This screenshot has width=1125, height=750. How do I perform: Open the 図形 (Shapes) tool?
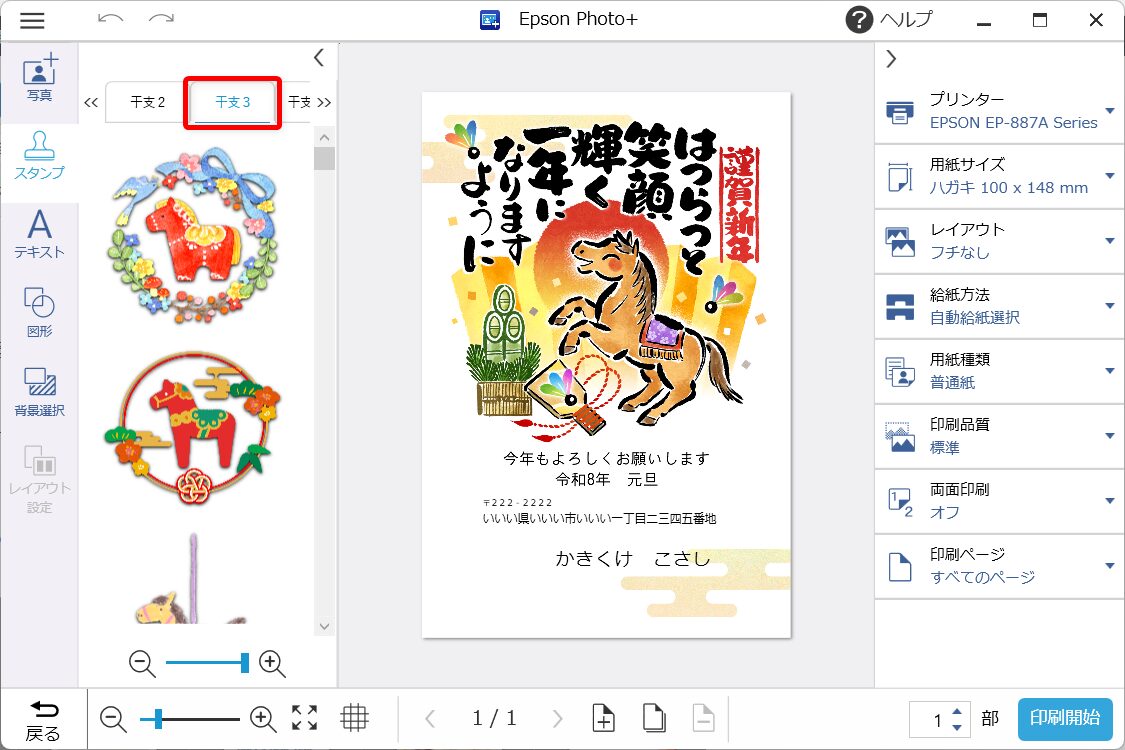tap(39, 312)
